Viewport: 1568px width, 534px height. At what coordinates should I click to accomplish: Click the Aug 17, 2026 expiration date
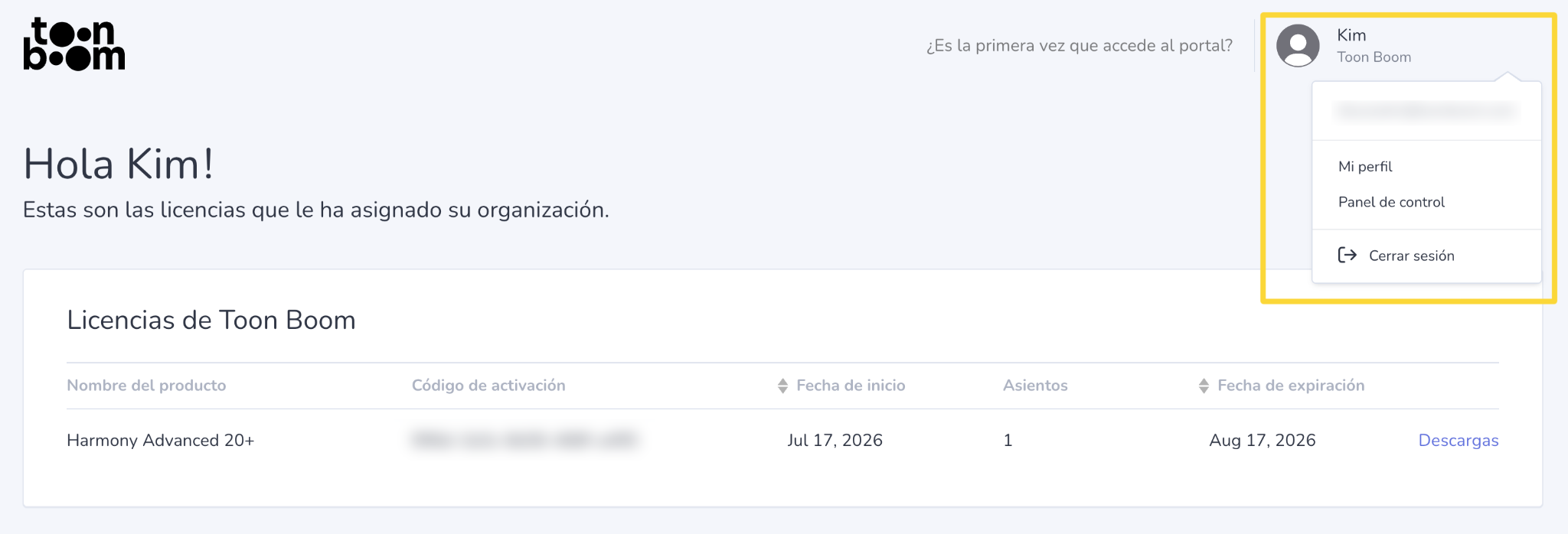(x=1262, y=441)
